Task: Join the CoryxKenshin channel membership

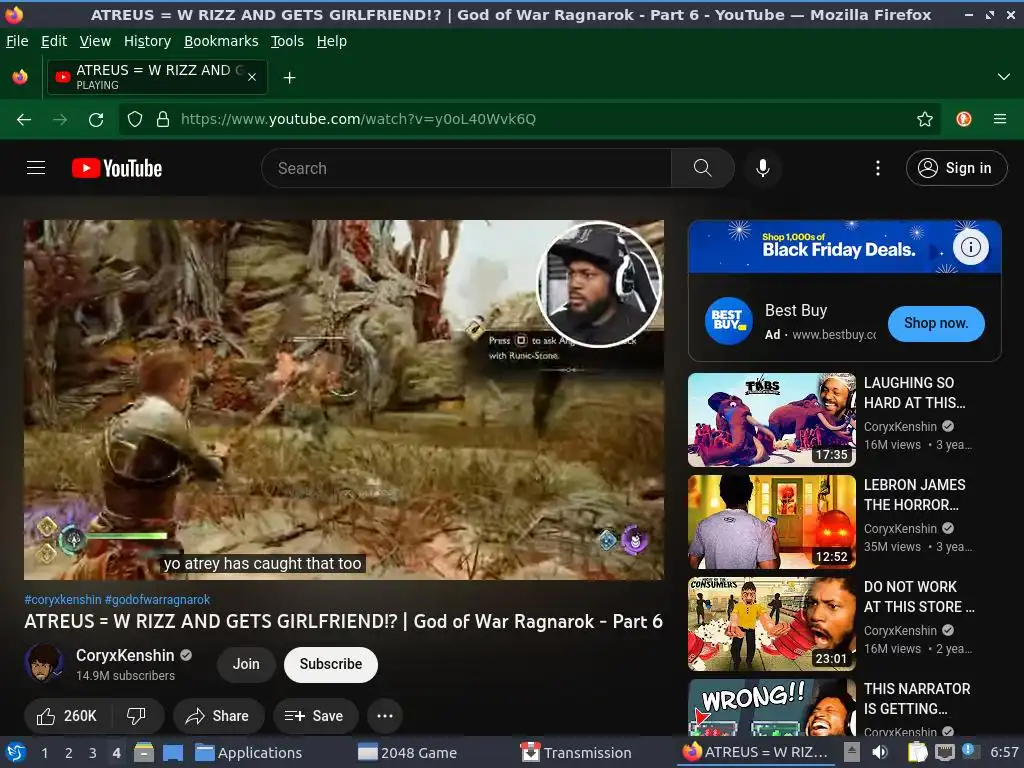Action: [246, 664]
